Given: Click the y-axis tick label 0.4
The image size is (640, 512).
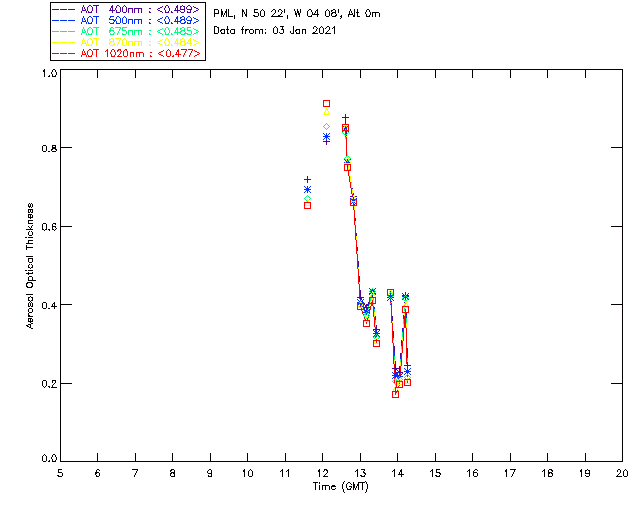Looking at the screenshot, I should pyautogui.click(x=49, y=305).
